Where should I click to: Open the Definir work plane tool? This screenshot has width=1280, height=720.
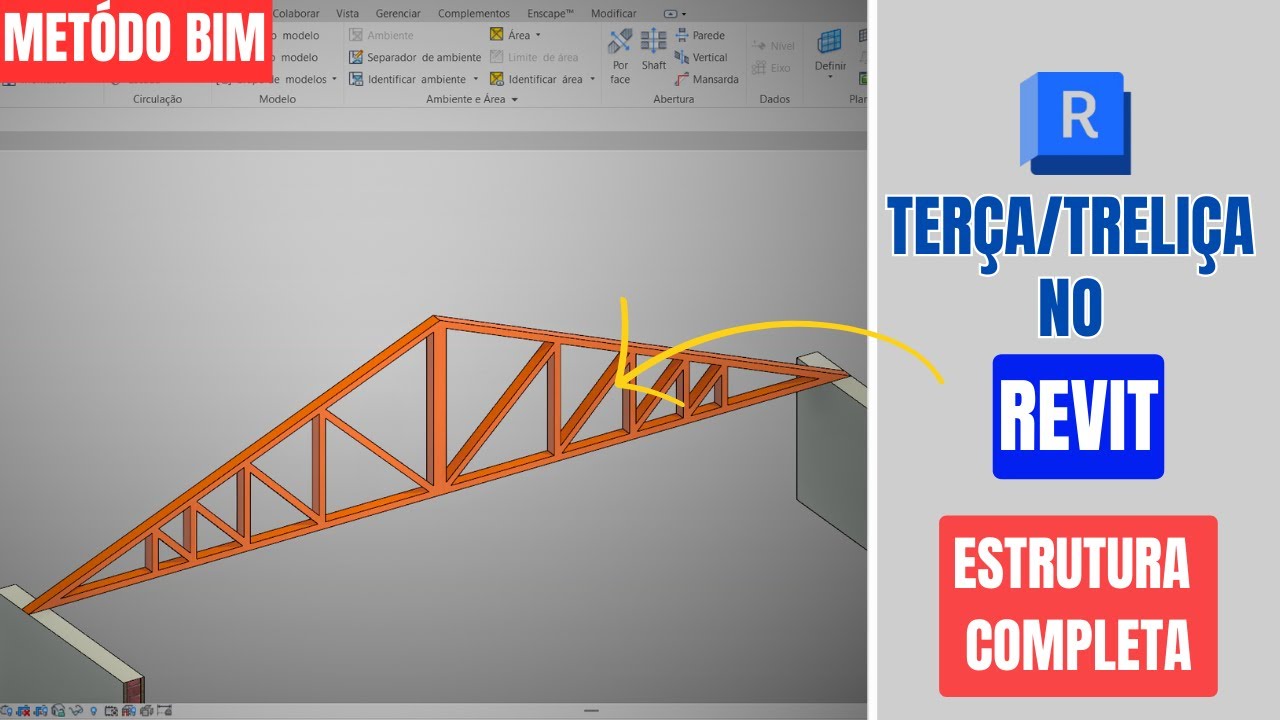[830, 55]
